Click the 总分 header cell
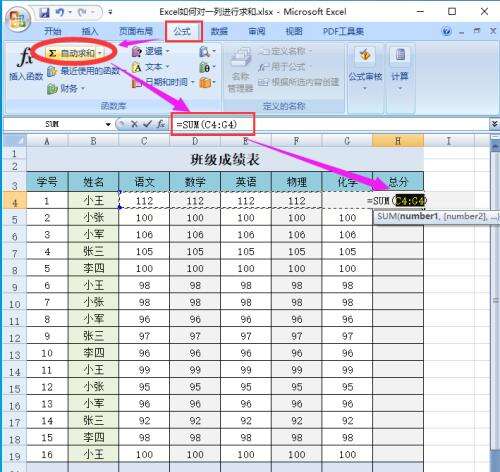Viewport: 500px width, 472px height. (x=398, y=182)
